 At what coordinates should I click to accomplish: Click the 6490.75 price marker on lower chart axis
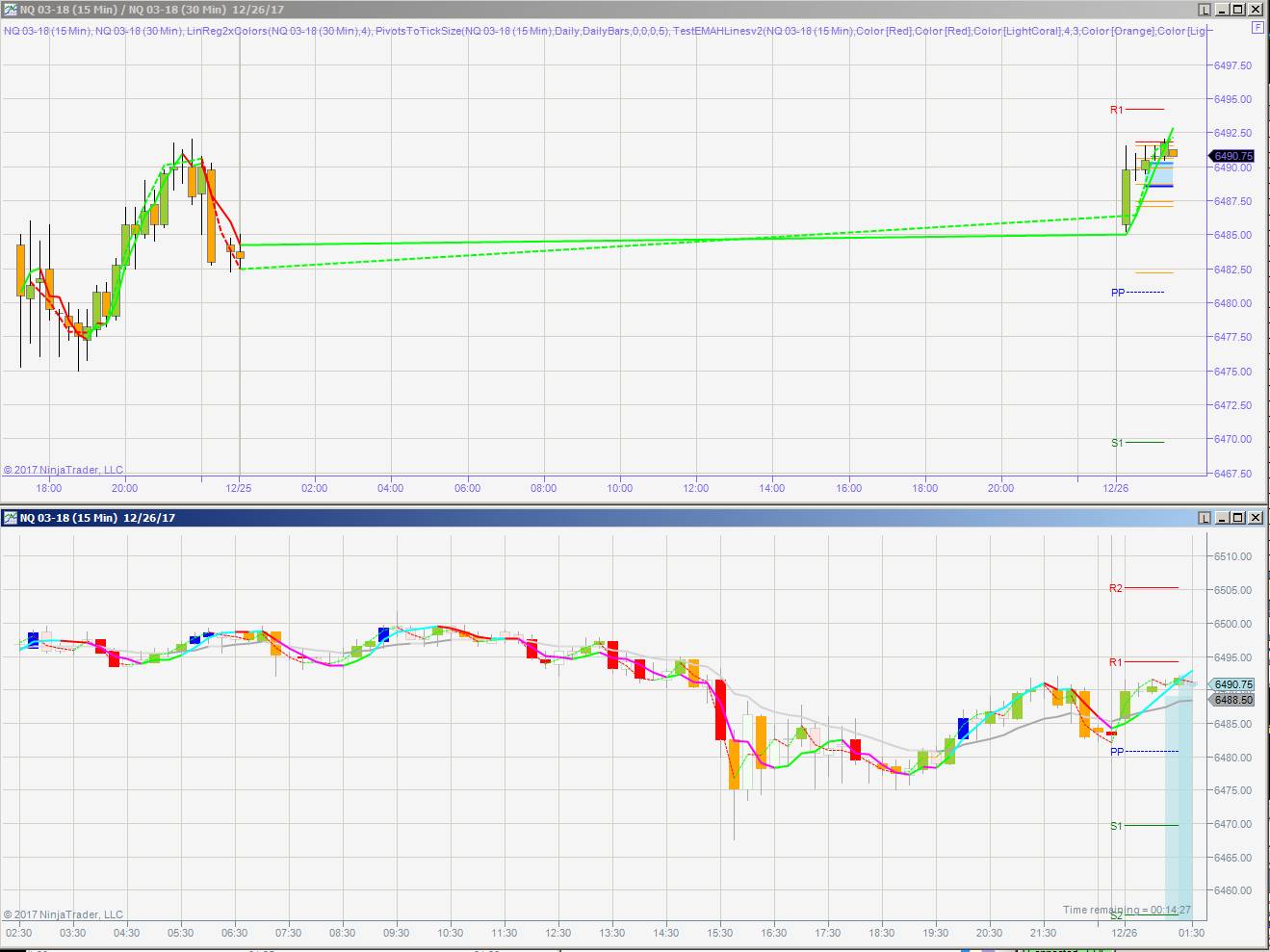[1233, 685]
